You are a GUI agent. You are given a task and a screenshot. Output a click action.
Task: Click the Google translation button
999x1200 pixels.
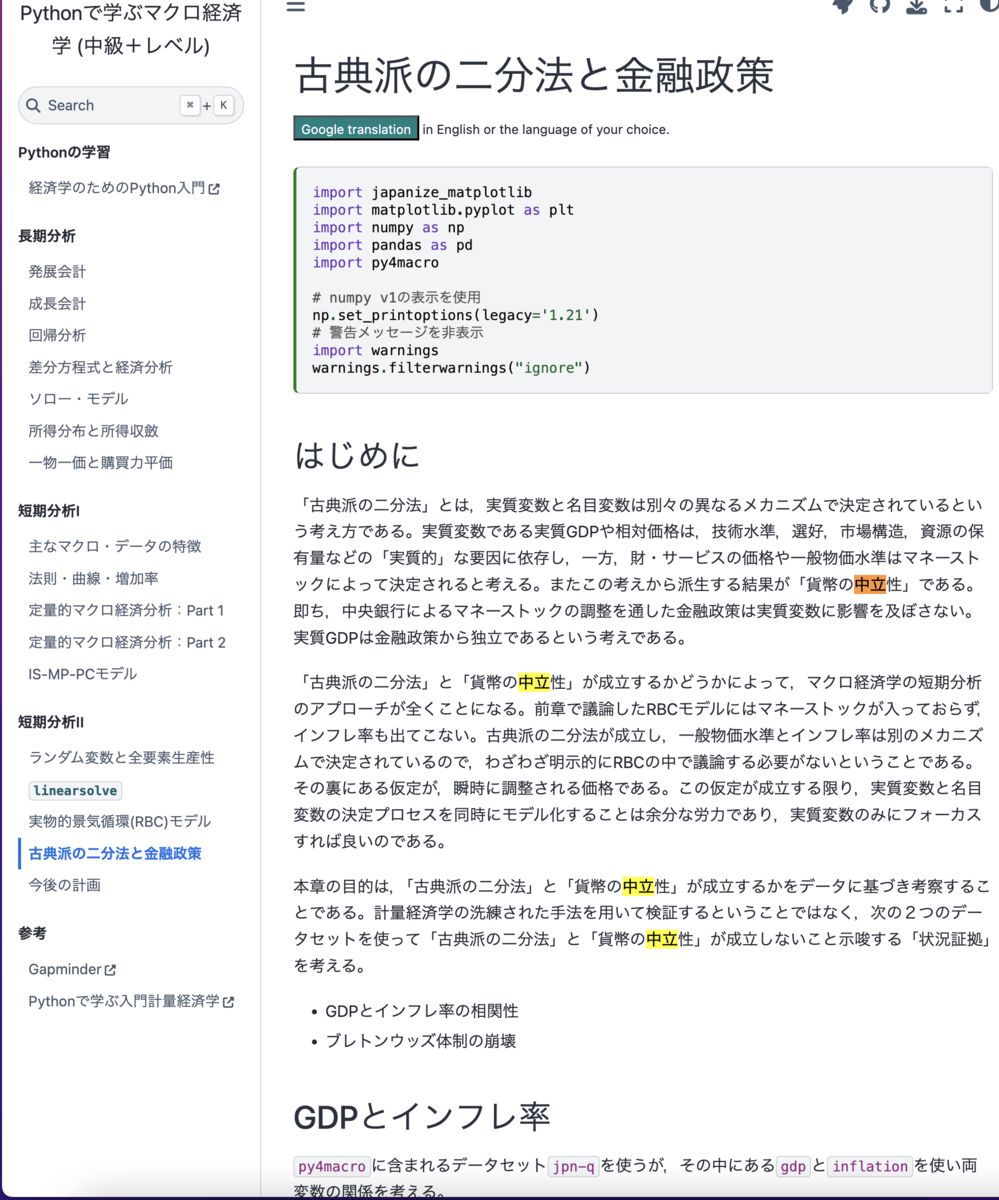356,129
